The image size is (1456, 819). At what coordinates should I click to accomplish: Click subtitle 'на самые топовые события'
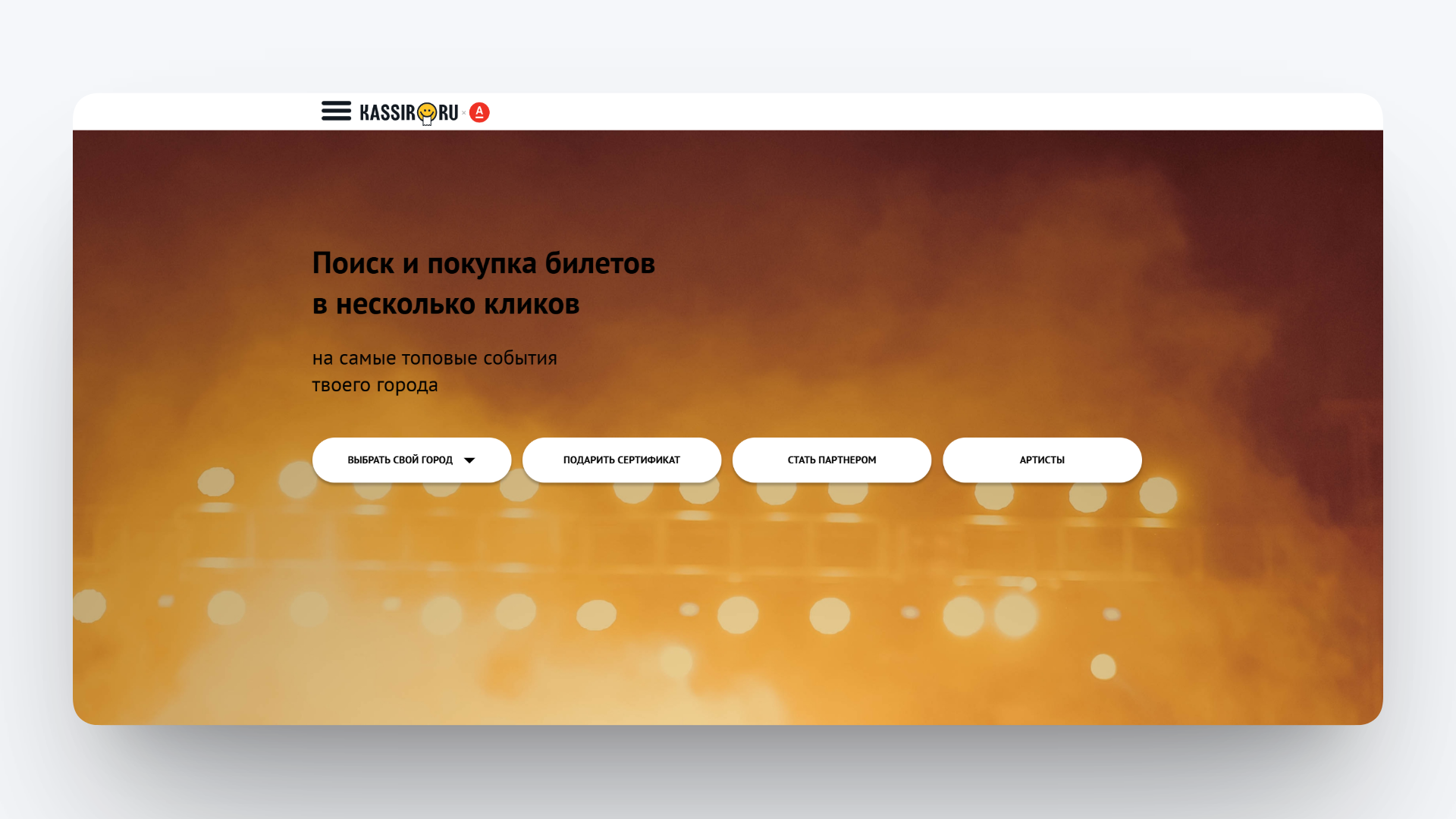pos(434,358)
